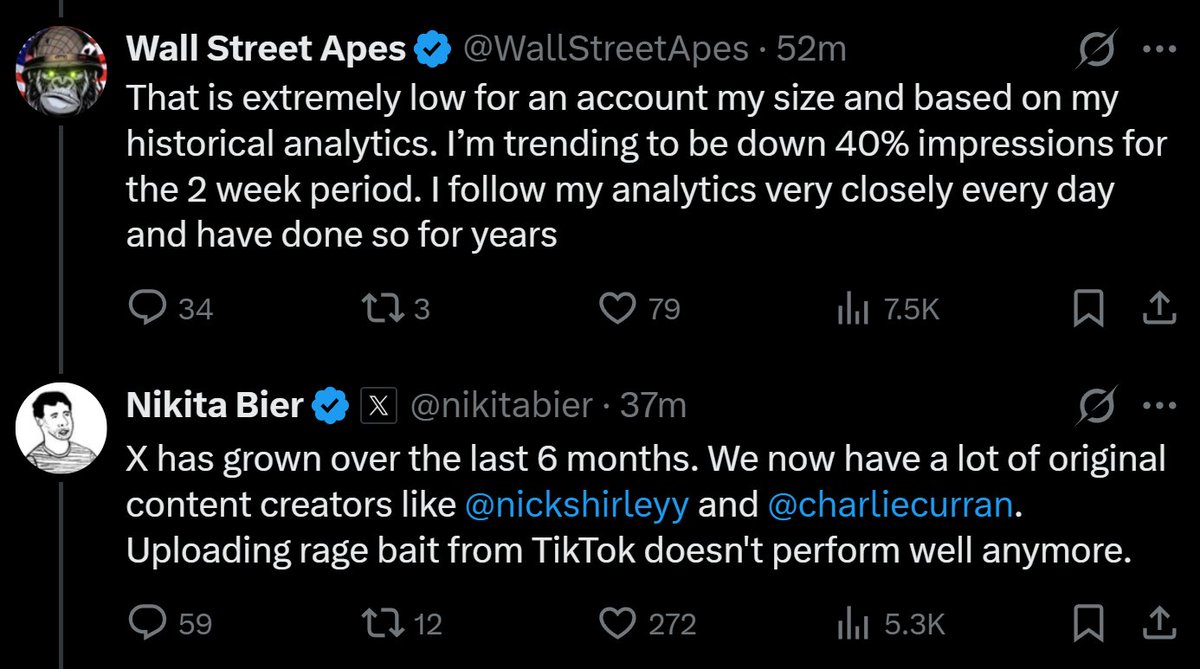Screen dimensions: 1200x669
Task: Repost Nikita Bier's post
Action: point(383,624)
